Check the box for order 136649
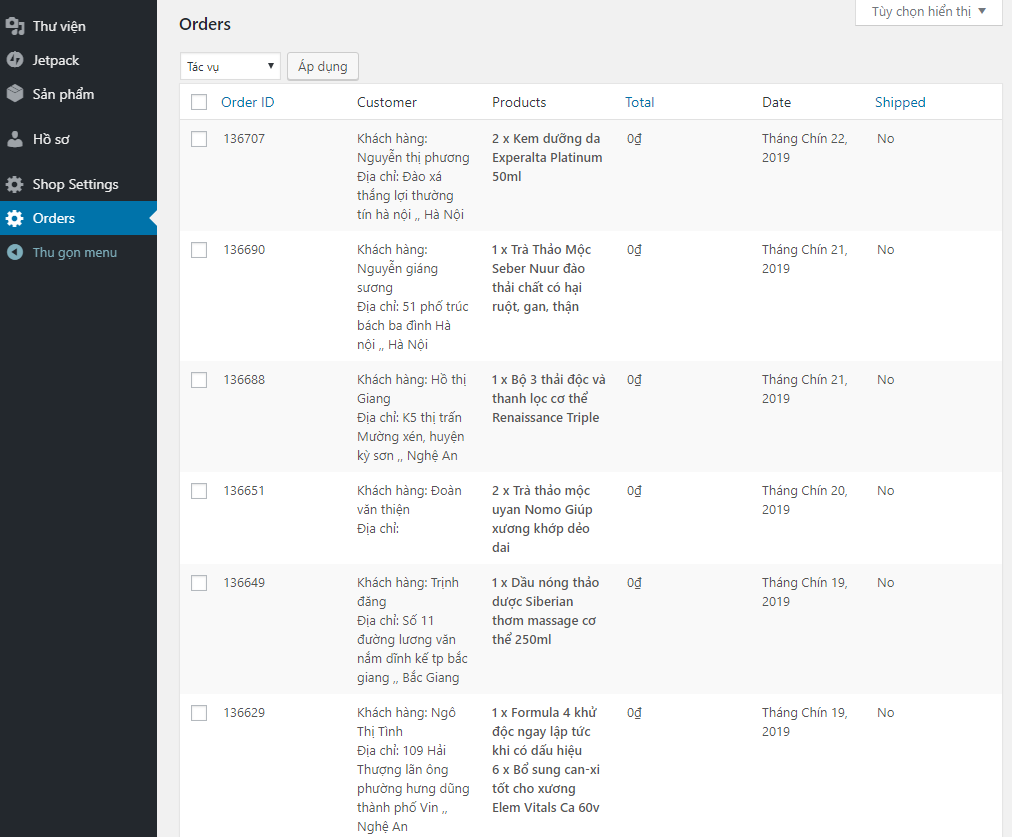 point(199,583)
